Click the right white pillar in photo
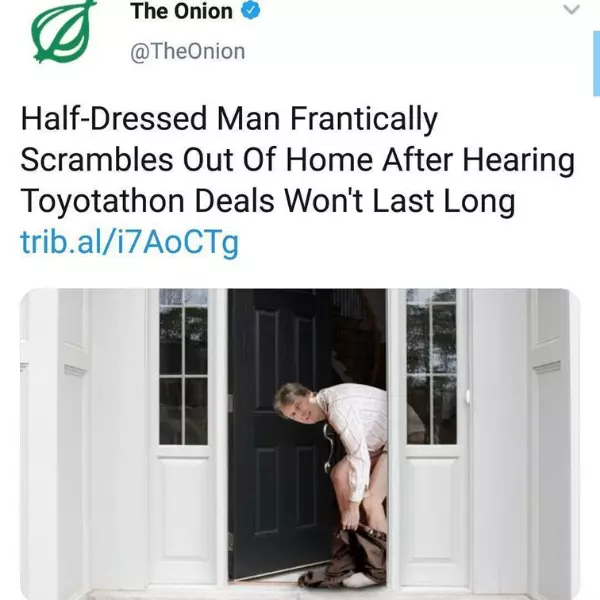The height and width of the screenshot is (600, 600). click(555, 444)
